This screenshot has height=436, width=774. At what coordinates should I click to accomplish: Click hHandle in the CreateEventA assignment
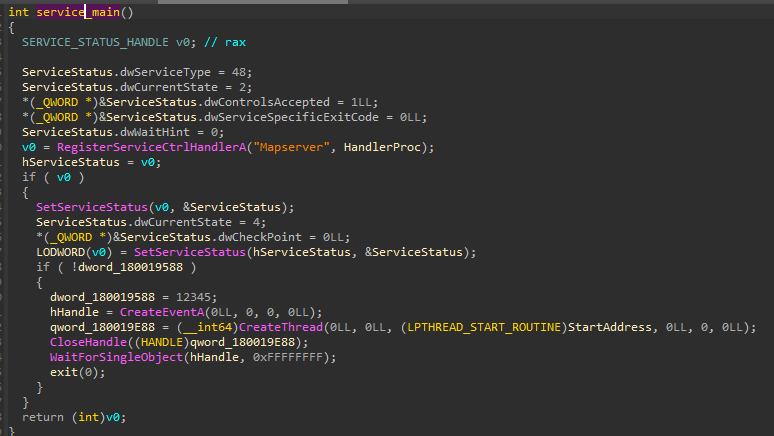click(75, 312)
